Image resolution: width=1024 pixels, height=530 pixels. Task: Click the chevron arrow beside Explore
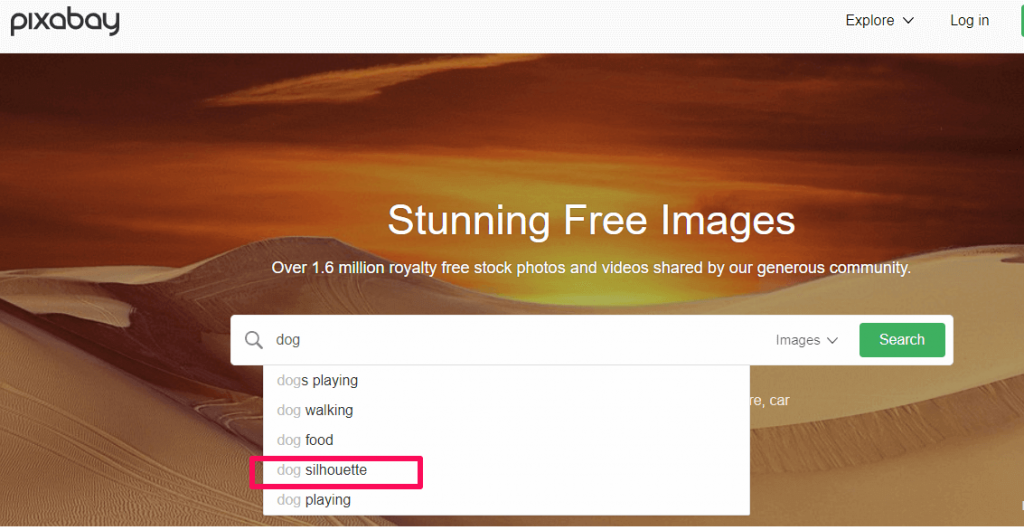[908, 21]
